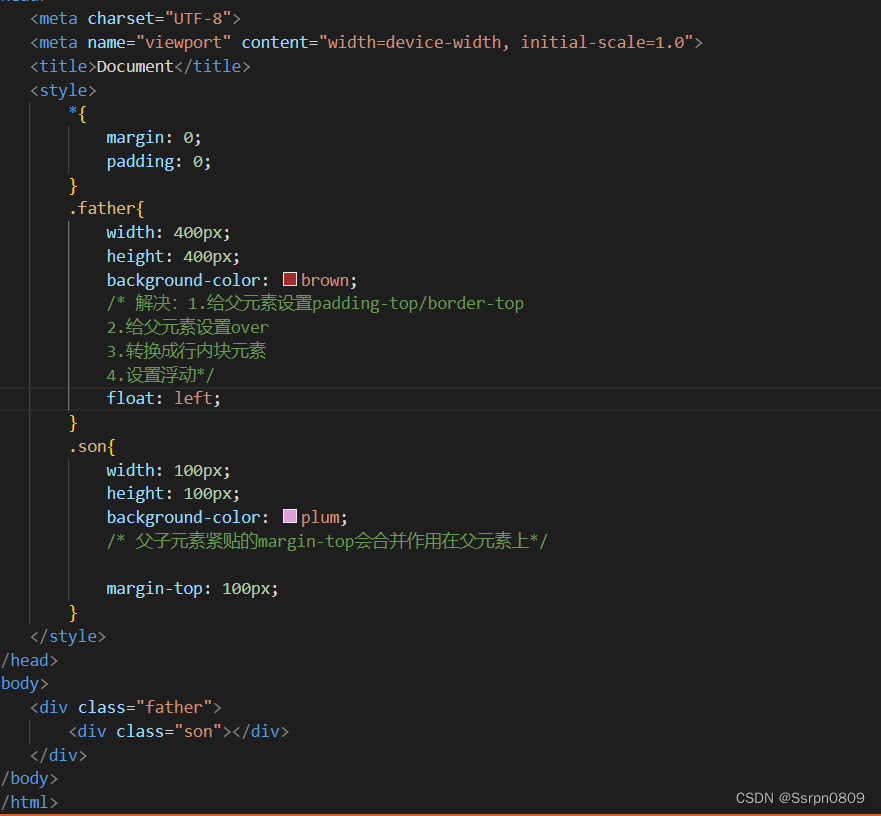Image resolution: width=881 pixels, height=816 pixels.
Task: Click the opening <style> tag
Action: [x=63, y=90]
